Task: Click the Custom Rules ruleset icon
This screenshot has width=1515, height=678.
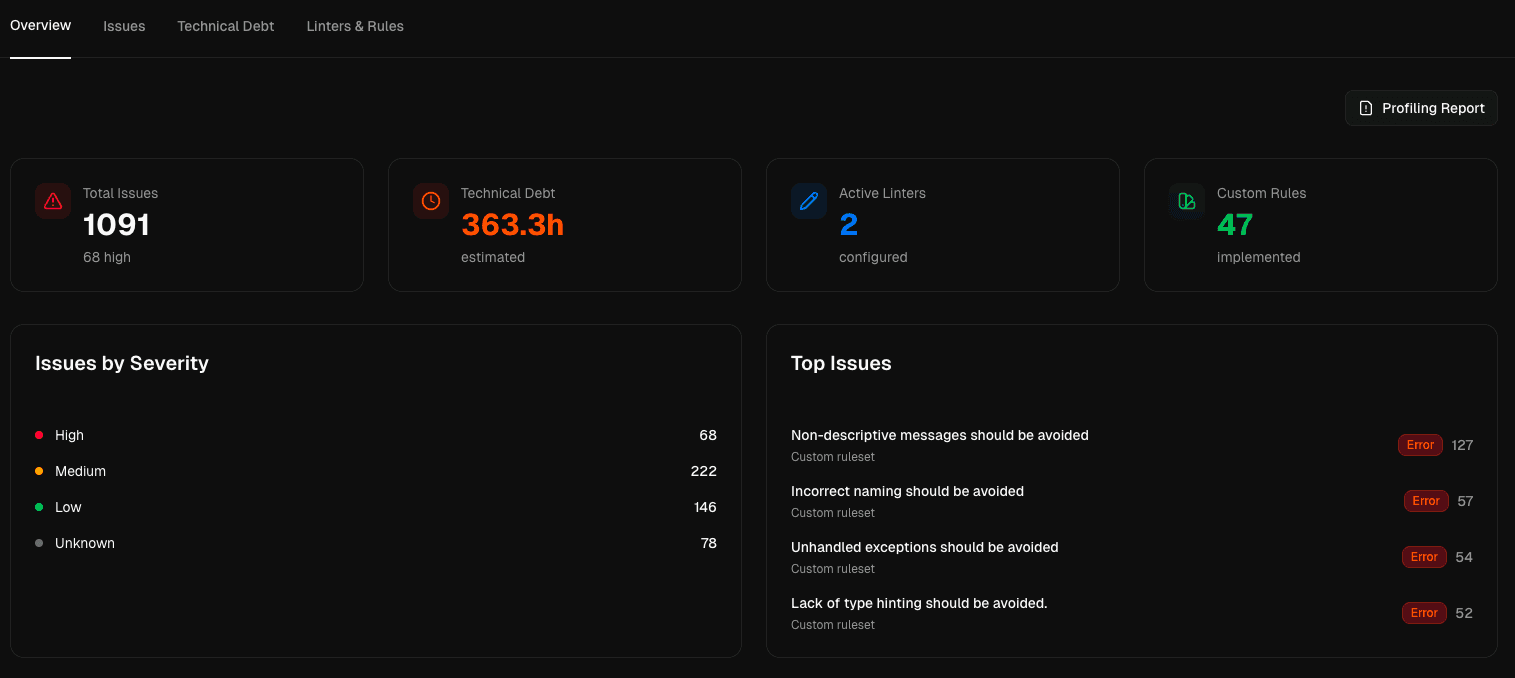Action: [1186, 201]
